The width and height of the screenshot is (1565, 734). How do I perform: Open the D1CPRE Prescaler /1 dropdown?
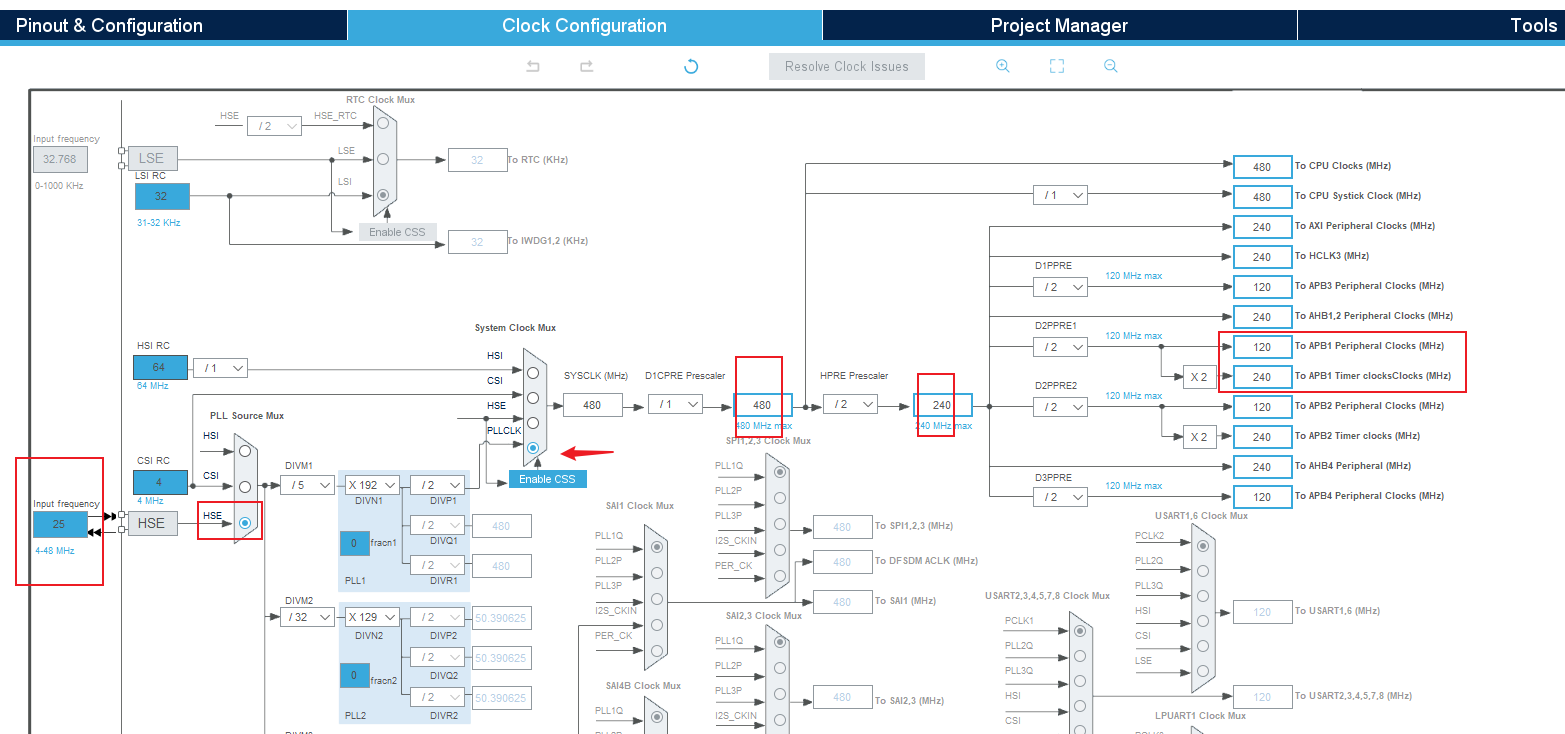click(675, 404)
